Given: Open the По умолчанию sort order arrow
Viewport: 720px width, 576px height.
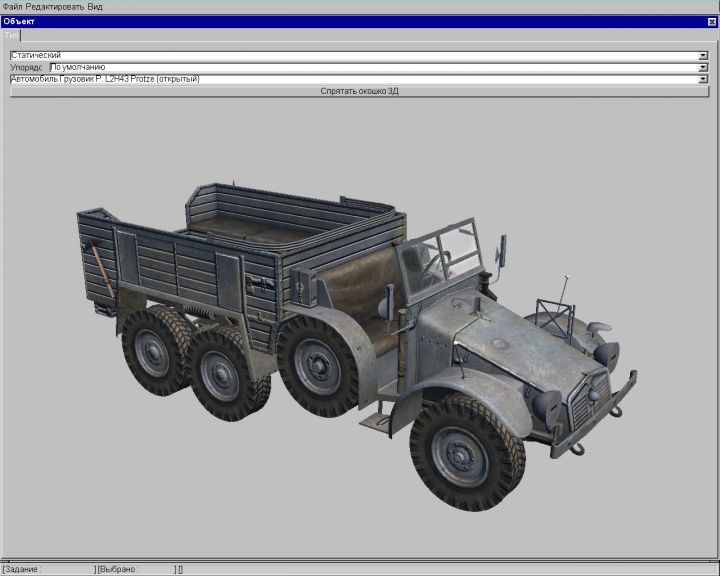Looking at the screenshot, I should tap(703, 67).
